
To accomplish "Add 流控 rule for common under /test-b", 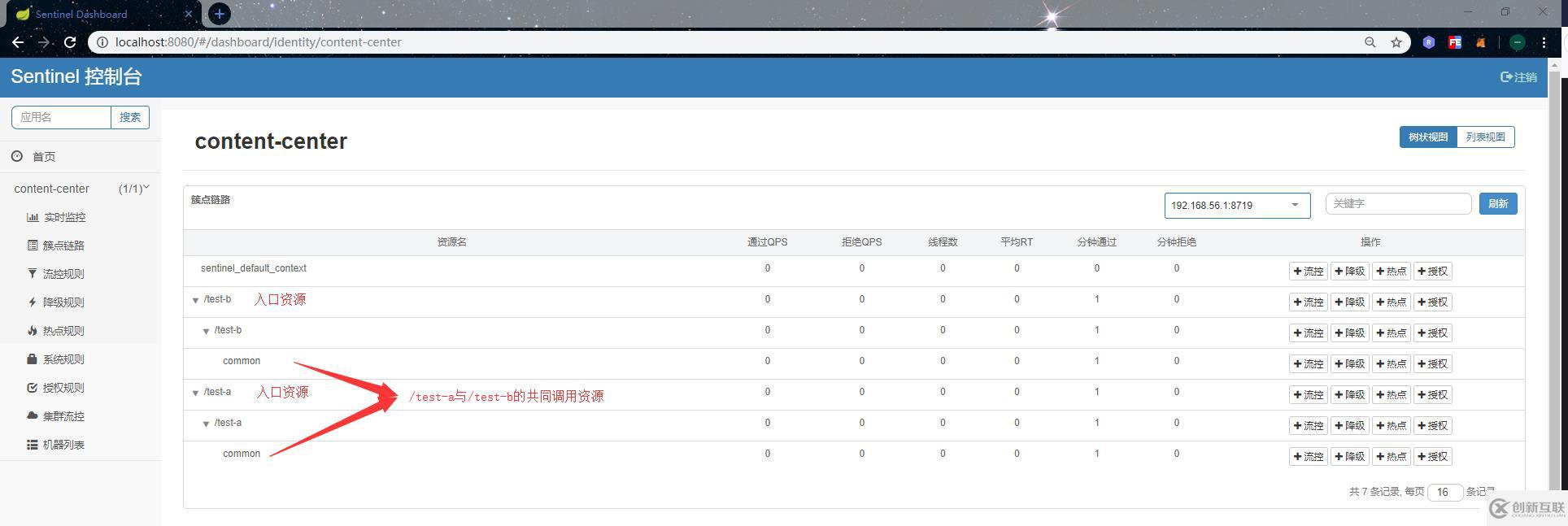I will (1309, 364).
